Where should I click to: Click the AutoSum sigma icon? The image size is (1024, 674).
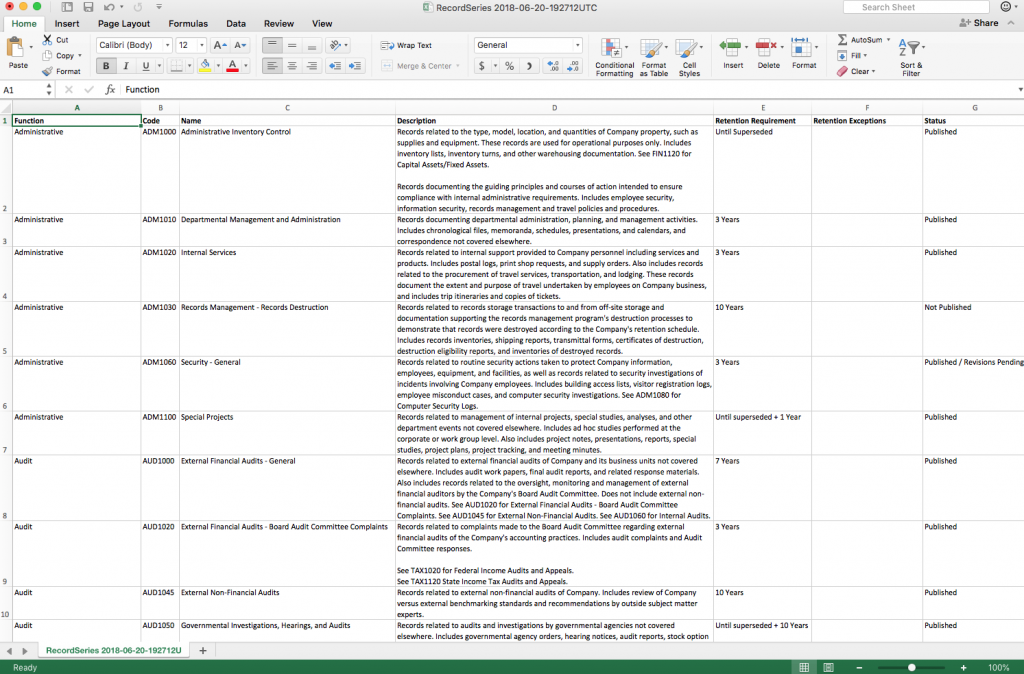pos(842,40)
